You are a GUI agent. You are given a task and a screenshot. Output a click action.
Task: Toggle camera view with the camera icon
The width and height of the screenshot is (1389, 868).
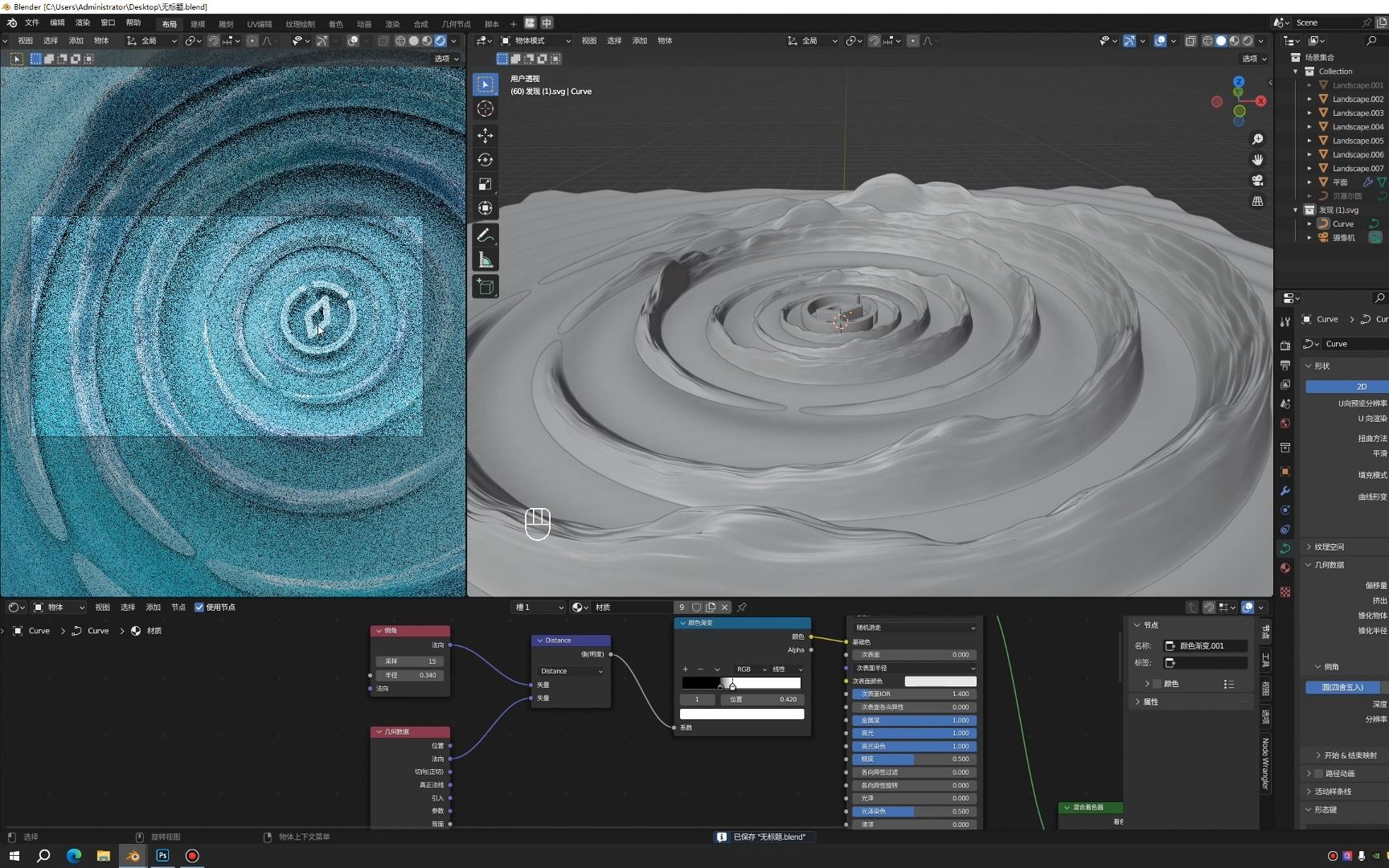1258,180
